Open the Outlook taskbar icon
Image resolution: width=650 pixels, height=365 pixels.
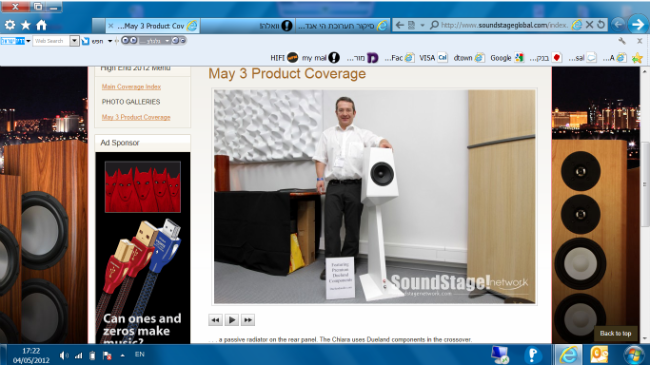(x=599, y=355)
